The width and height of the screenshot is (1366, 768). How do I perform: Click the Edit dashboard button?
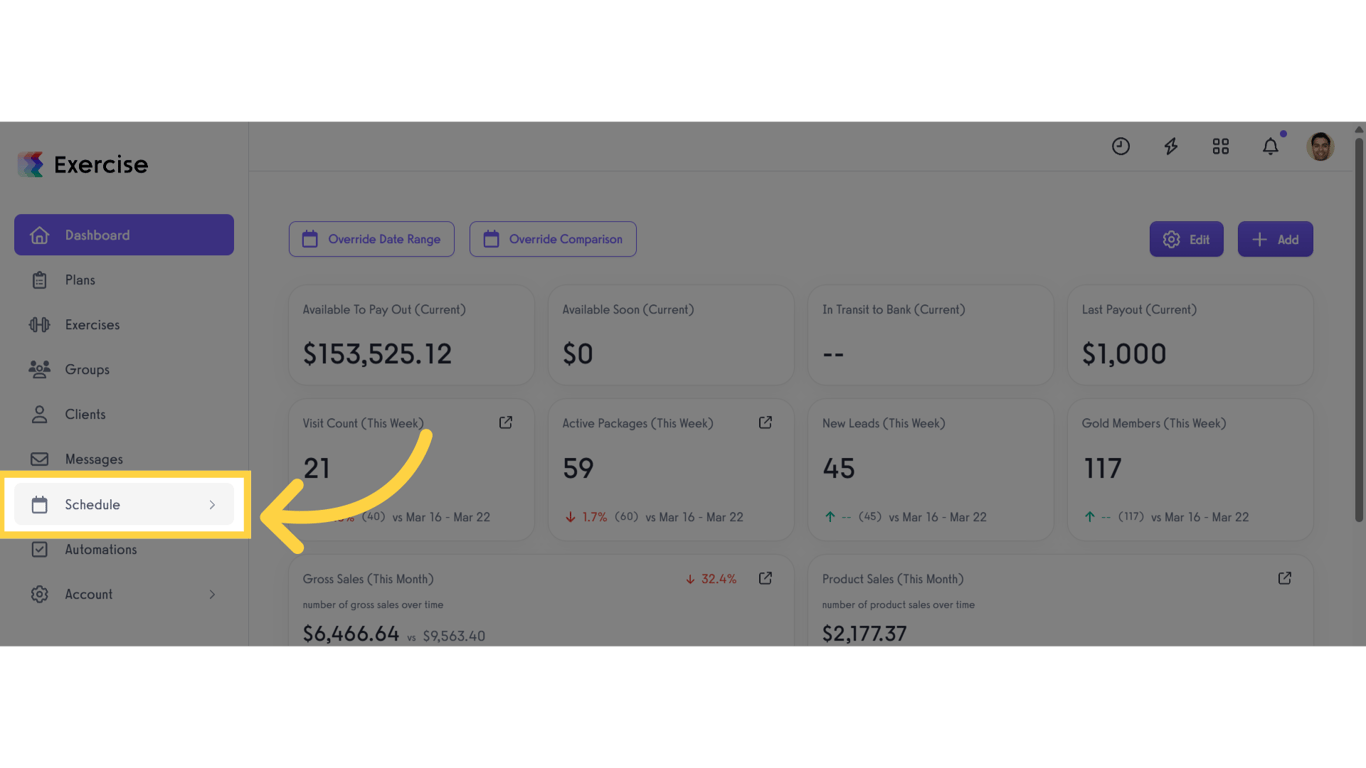point(1187,239)
